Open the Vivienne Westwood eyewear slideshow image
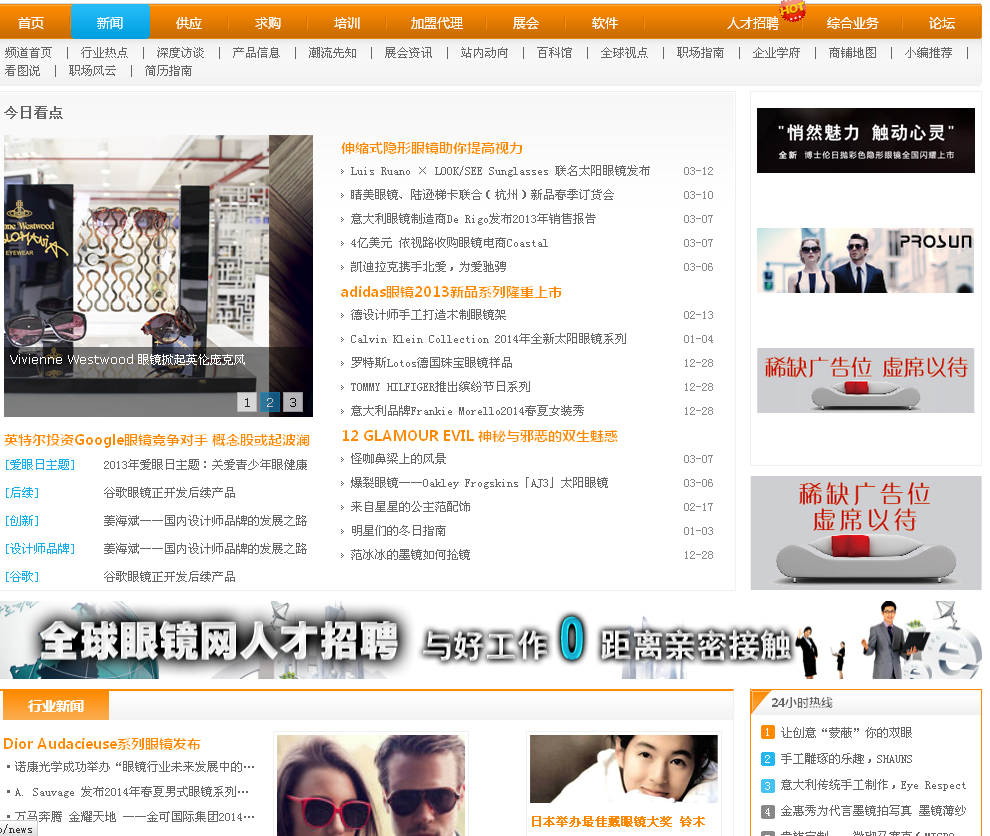The image size is (990, 836). pyautogui.click(x=158, y=275)
